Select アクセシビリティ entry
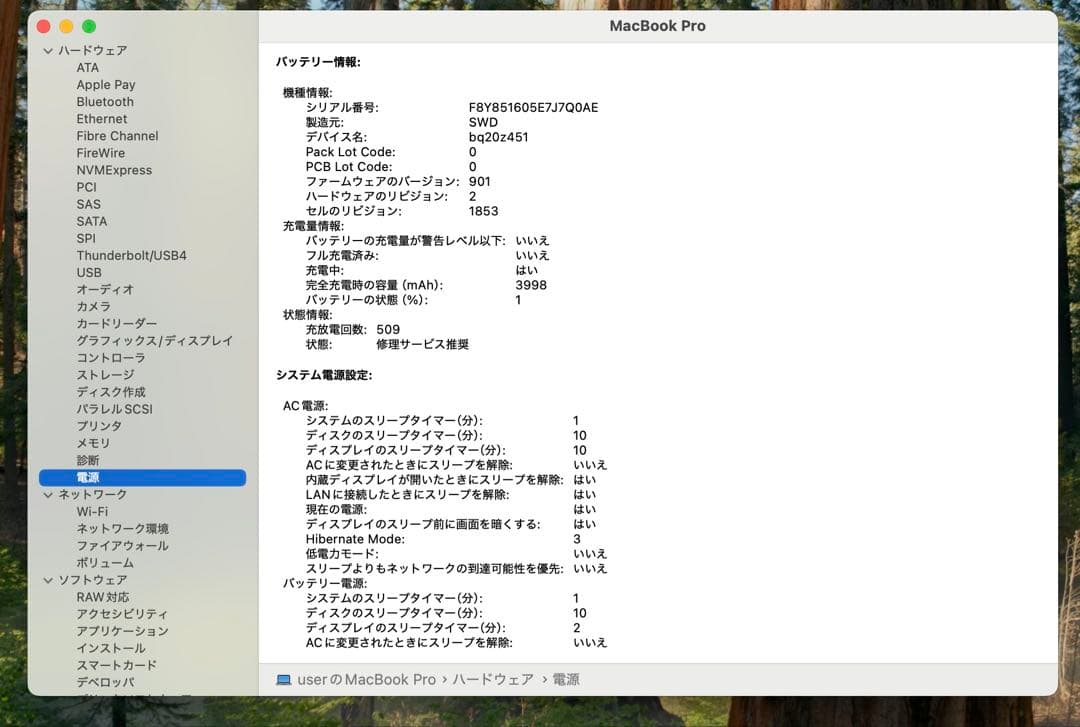 click(122, 614)
